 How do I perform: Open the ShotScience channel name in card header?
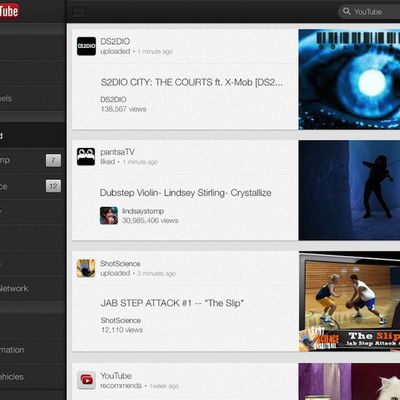point(120,263)
